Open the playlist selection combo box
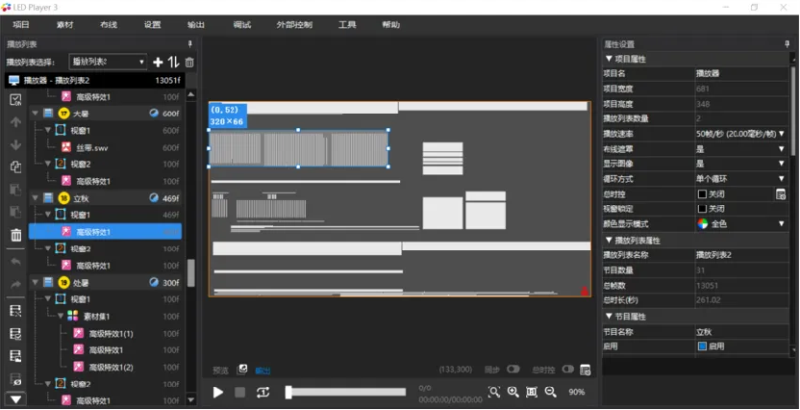 pyautogui.click(x=108, y=62)
